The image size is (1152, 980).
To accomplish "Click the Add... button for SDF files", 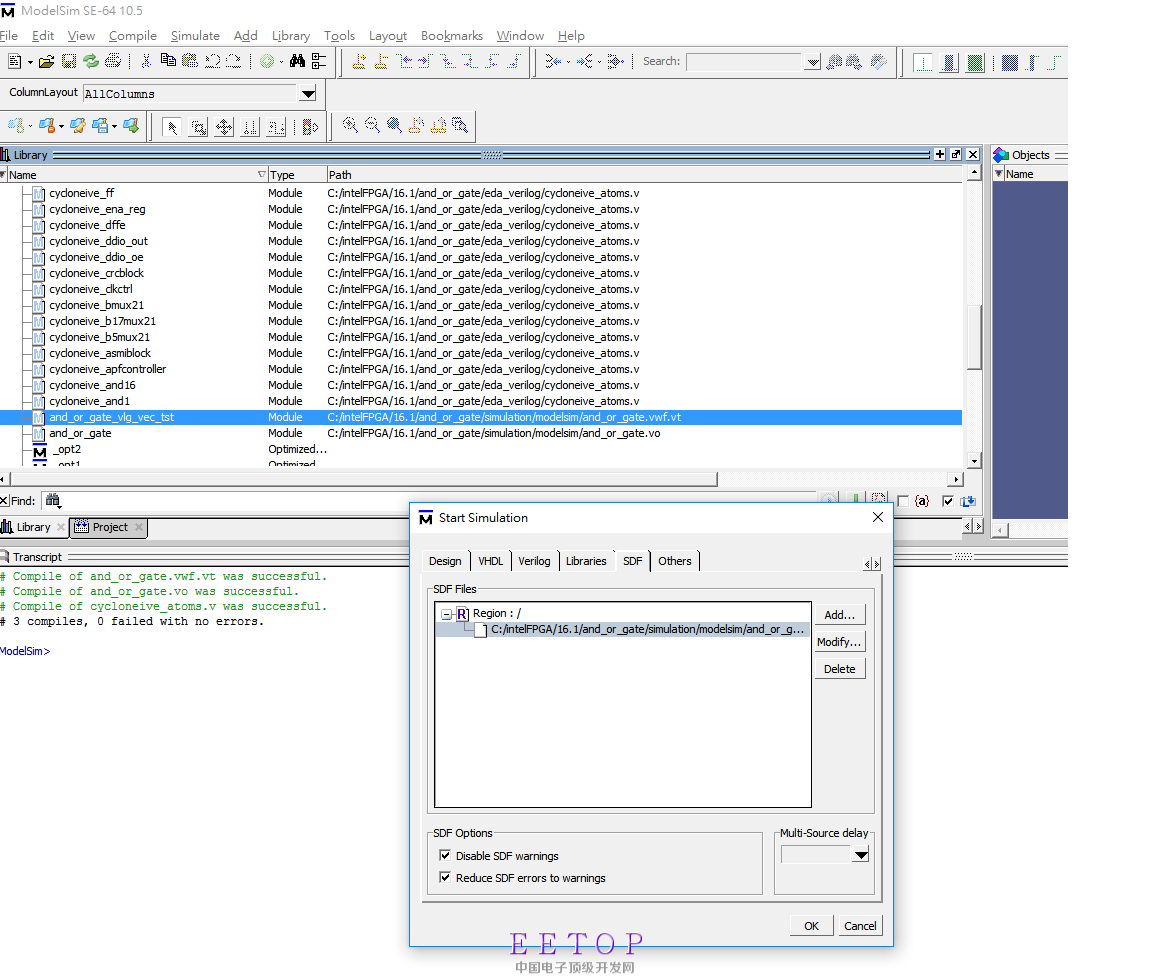I will (x=839, y=615).
